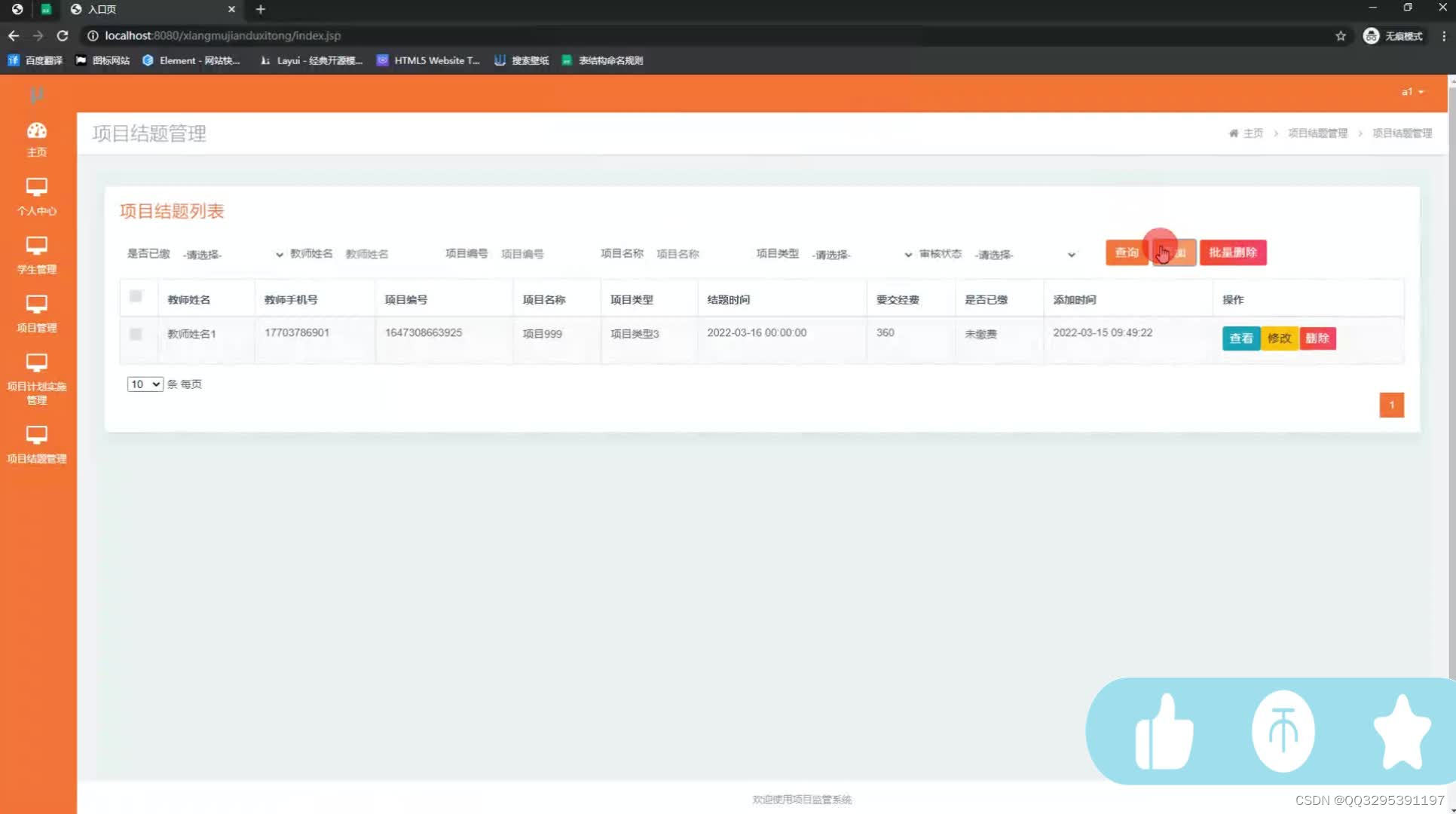Viewport: 1456px width, 814px height.
Task: Open the 主页 dashboard sidebar icon
Action: pos(37,139)
